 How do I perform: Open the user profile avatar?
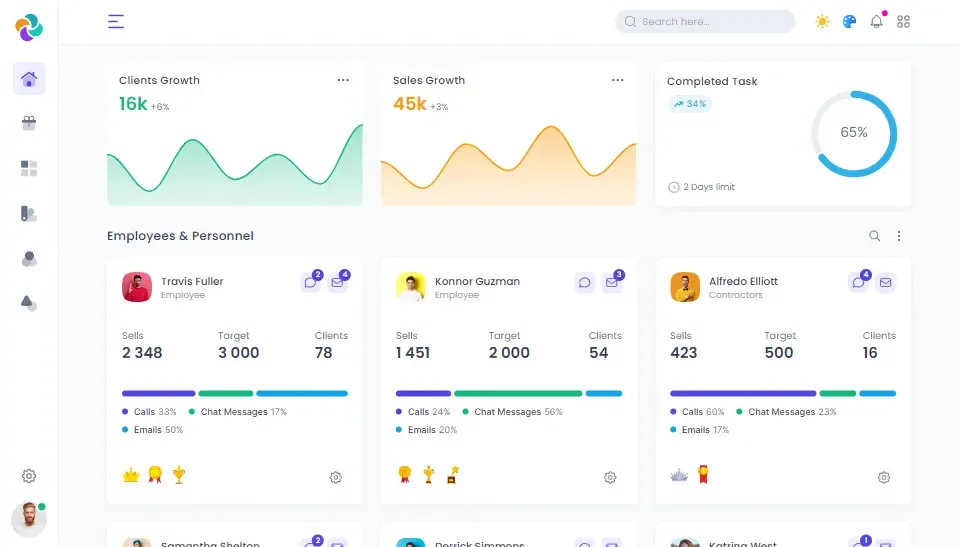pyautogui.click(x=29, y=519)
